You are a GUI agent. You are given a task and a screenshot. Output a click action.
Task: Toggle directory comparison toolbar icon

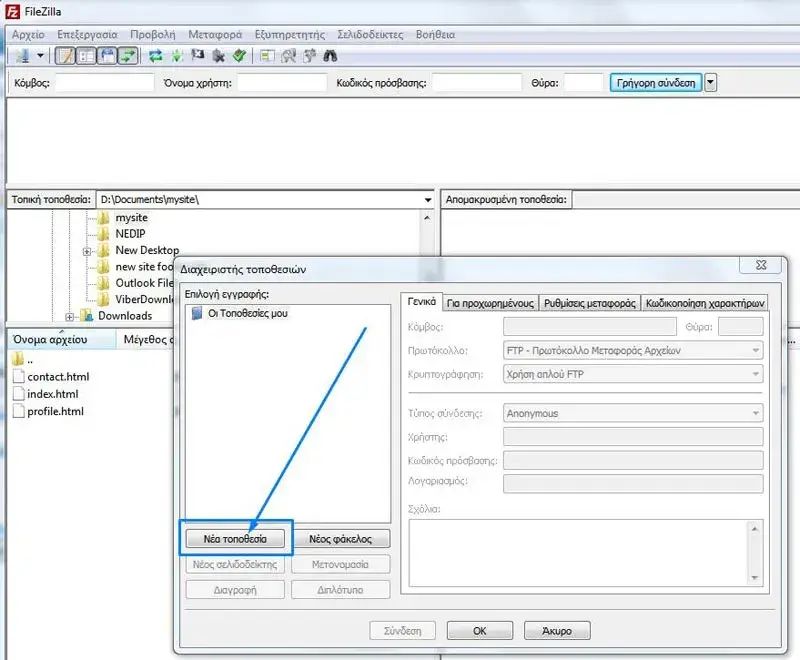point(288,56)
